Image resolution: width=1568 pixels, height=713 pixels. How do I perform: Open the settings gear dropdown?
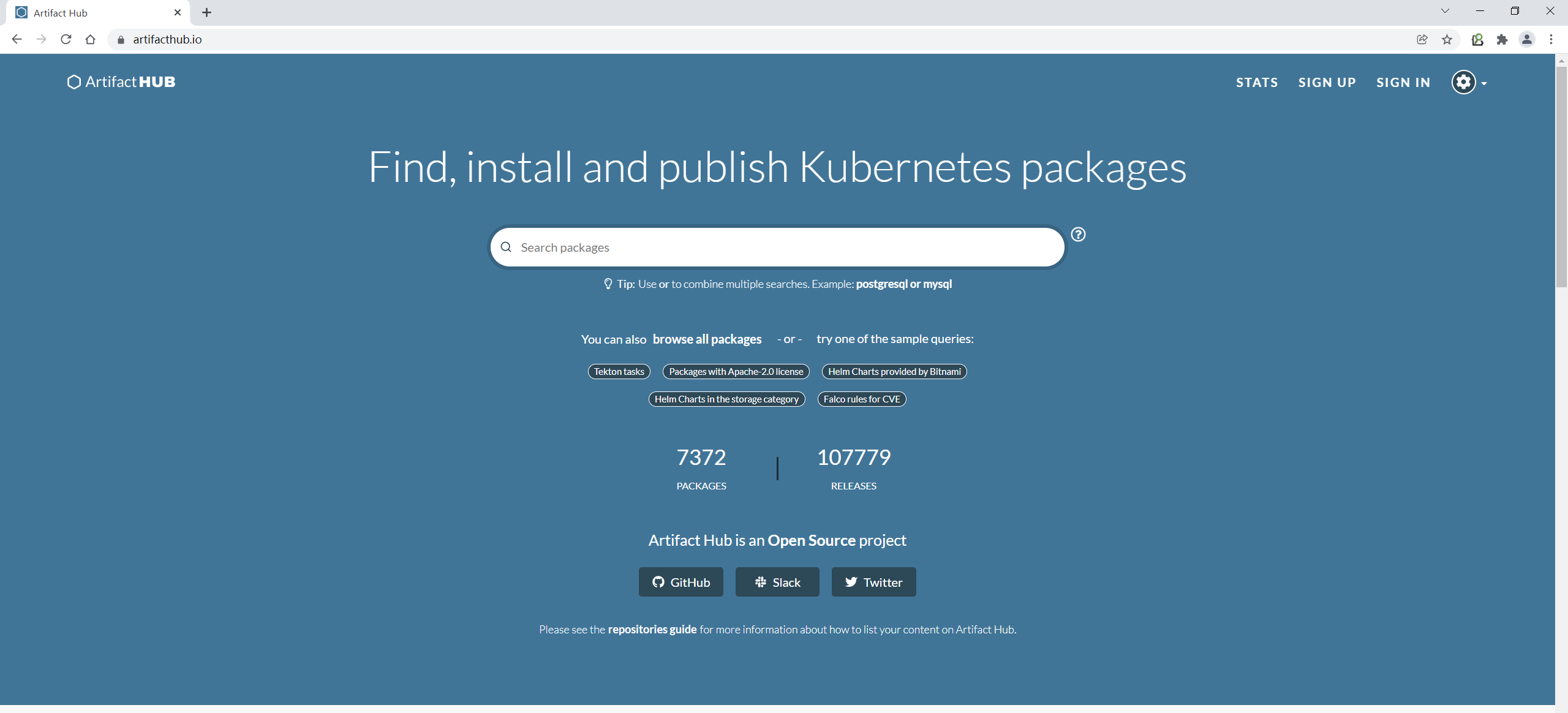click(x=1469, y=82)
